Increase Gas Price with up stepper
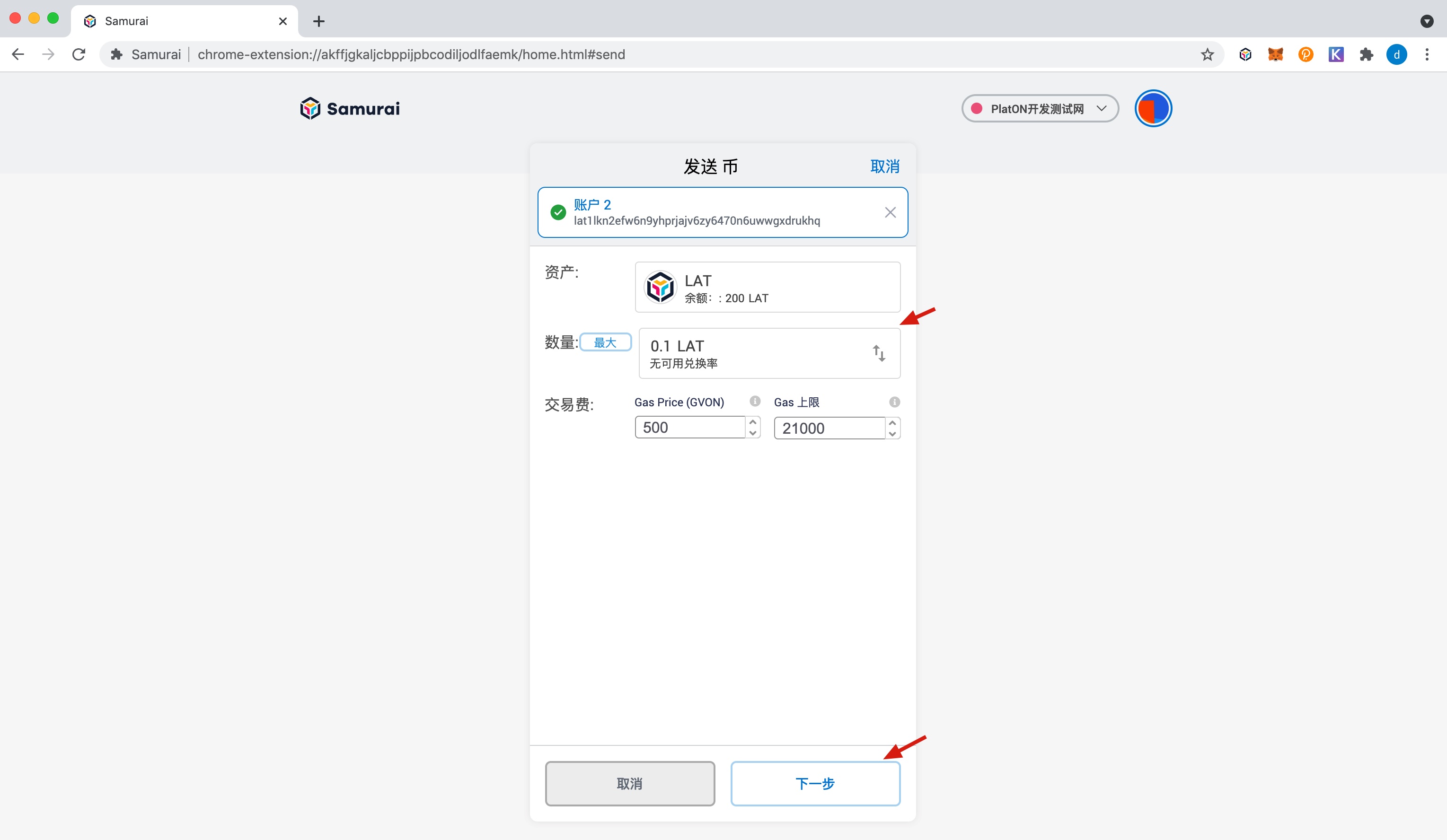Image resolution: width=1447 pixels, height=840 pixels. click(753, 422)
